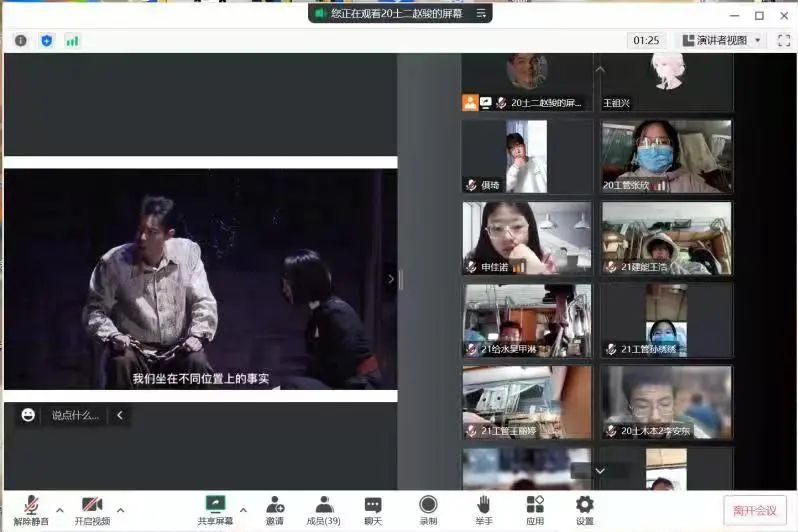The width and height of the screenshot is (798, 532).
Task: Click the panel divider handle beside participants
Action: [x=401, y=279]
